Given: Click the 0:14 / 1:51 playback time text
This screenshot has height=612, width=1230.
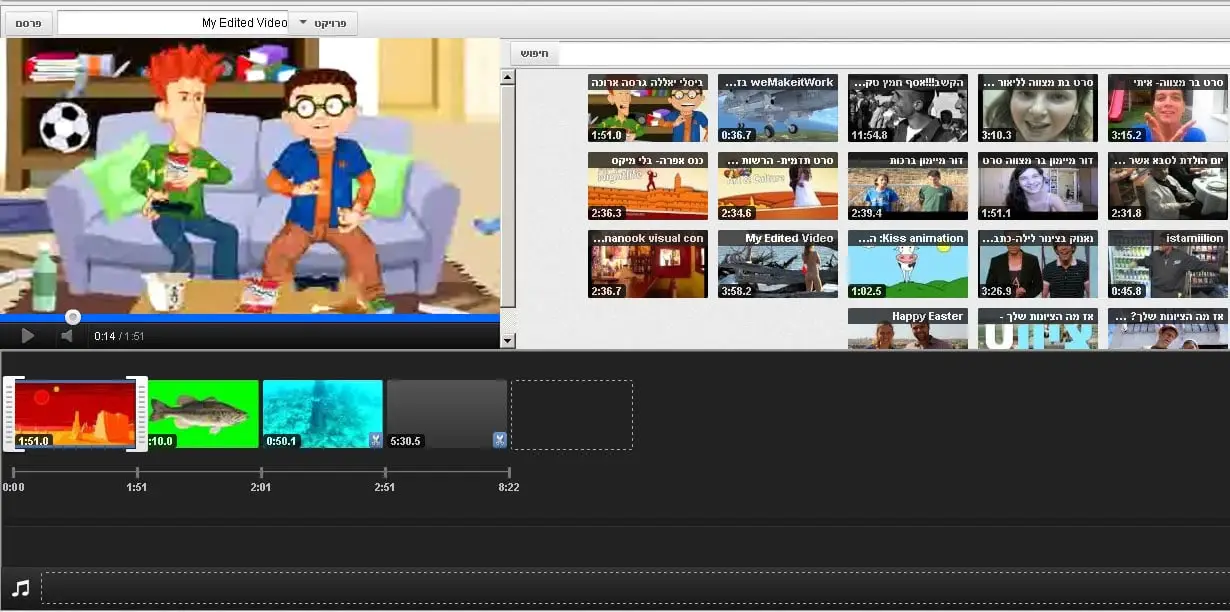Looking at the screenshot, I should pyautogui.click(x=119, y=336).
